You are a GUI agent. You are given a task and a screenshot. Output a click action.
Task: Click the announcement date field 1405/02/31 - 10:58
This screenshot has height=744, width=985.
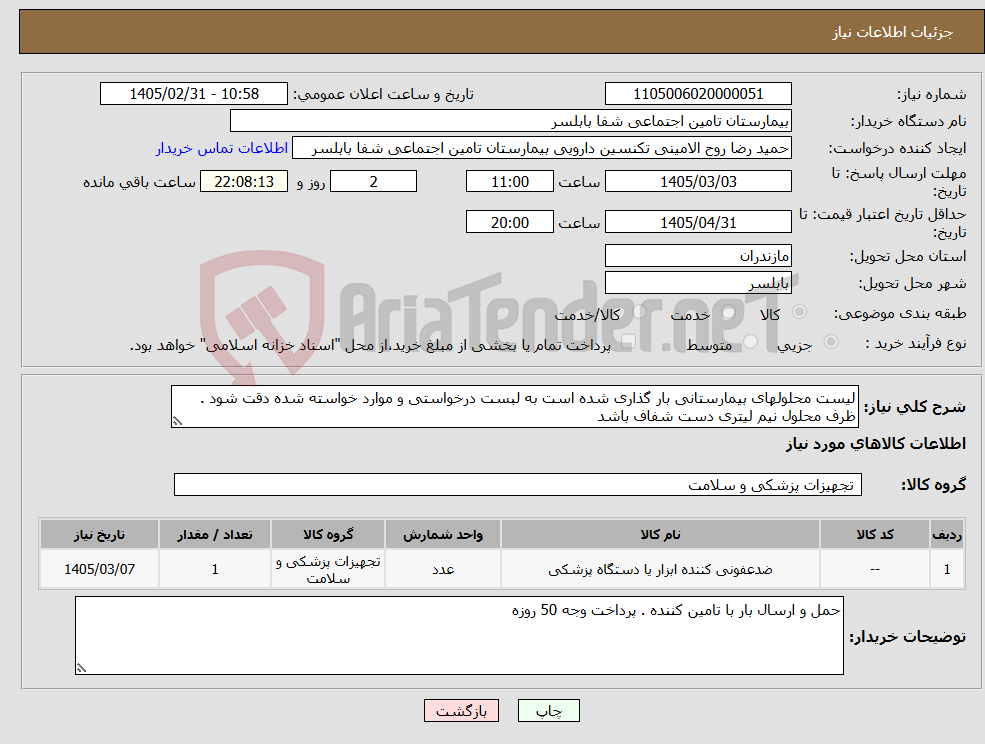193,94
